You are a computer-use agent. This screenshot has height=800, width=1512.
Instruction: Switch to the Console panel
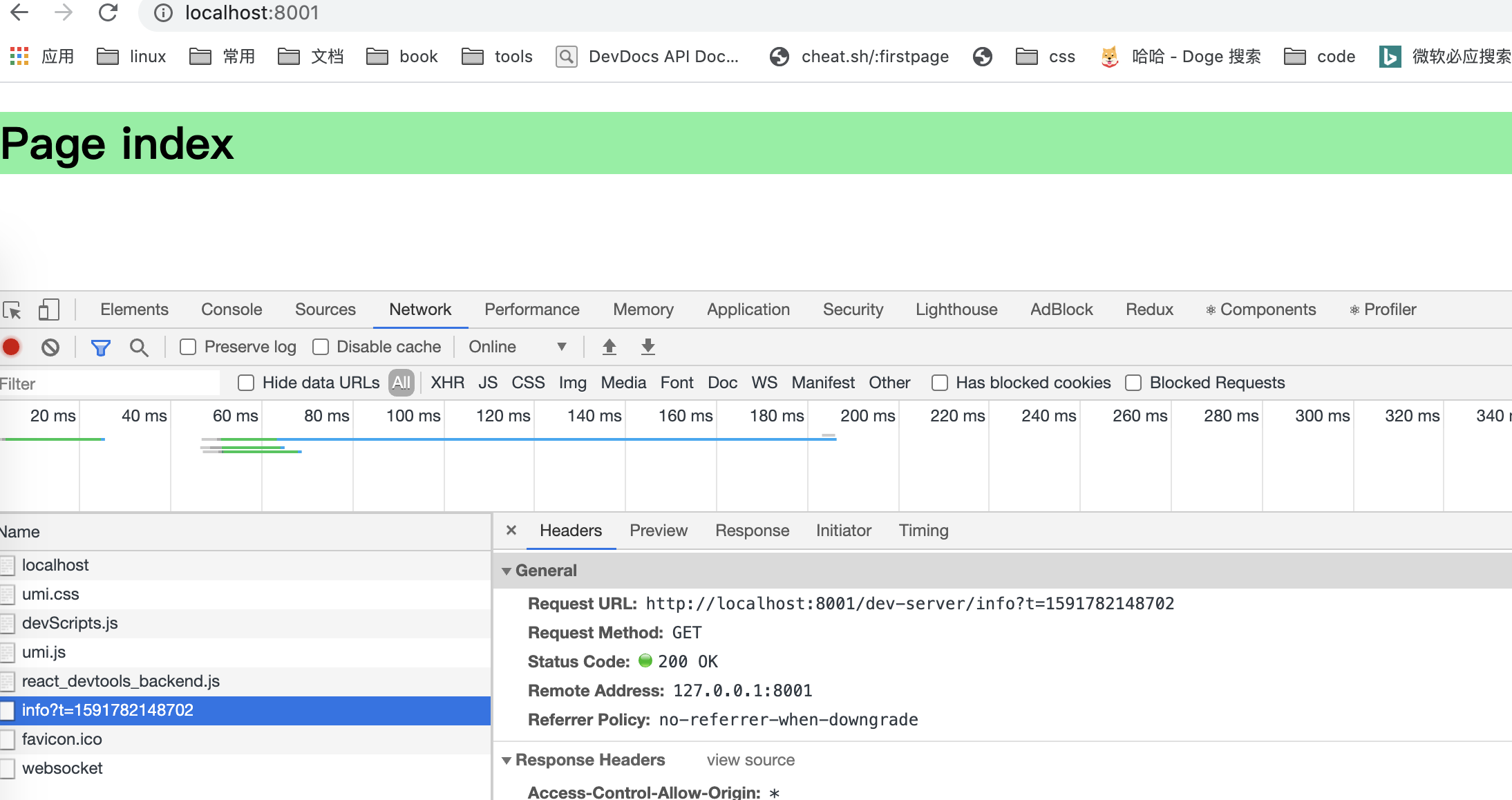tap(231, 309)
